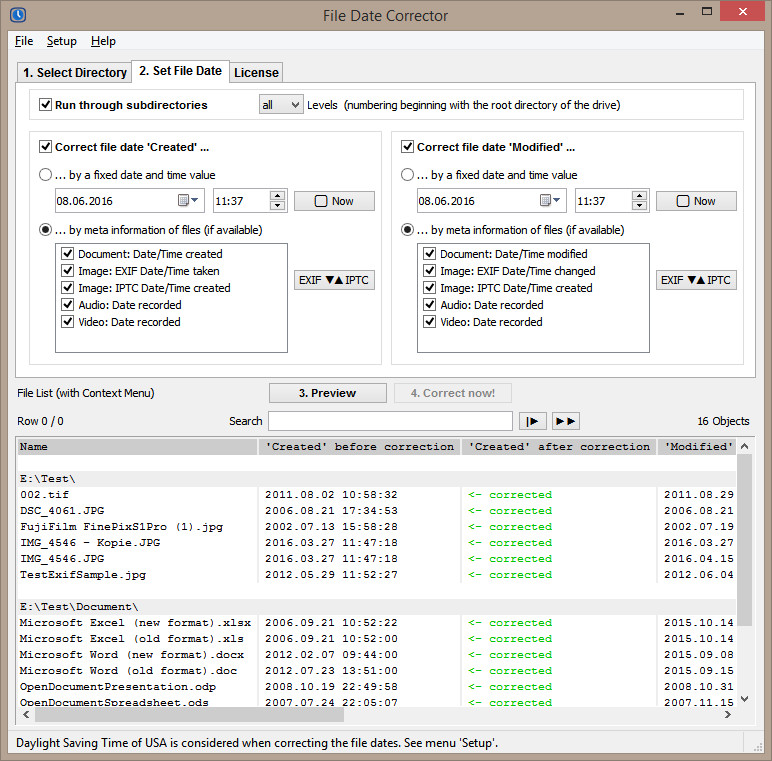Image resolution: width=772 pixels, height=761 pixels.
Task: Select IMG_4546 - Kopie.JPG row
Action: tap(377, 542)
